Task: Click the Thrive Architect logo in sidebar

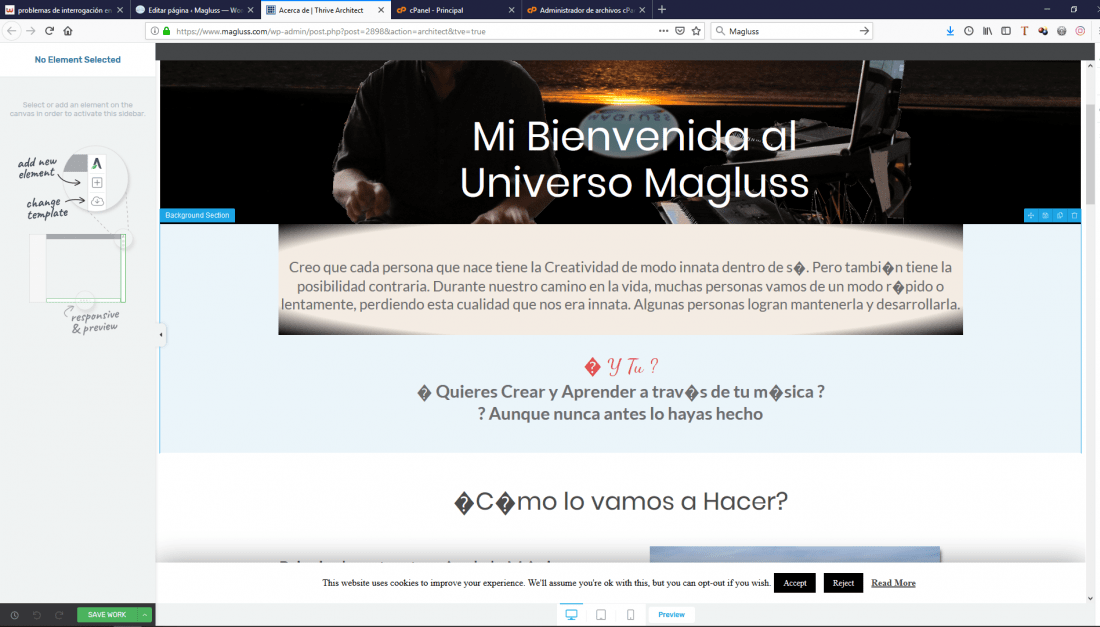Action: point(97,163)
